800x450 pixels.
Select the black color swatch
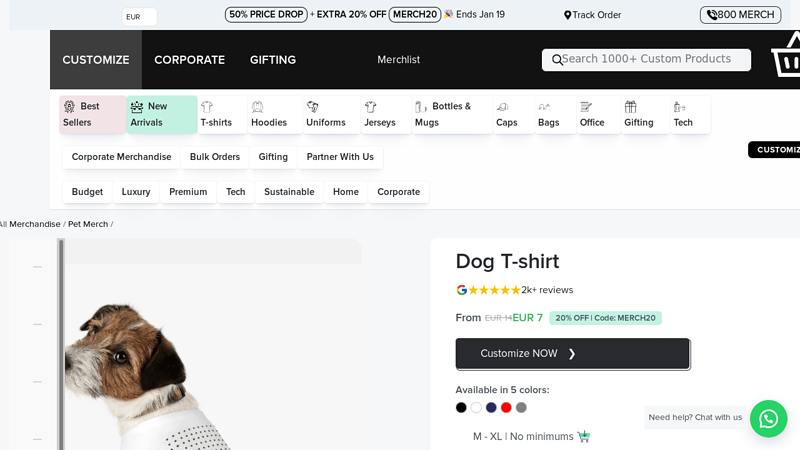pos(461,408)
